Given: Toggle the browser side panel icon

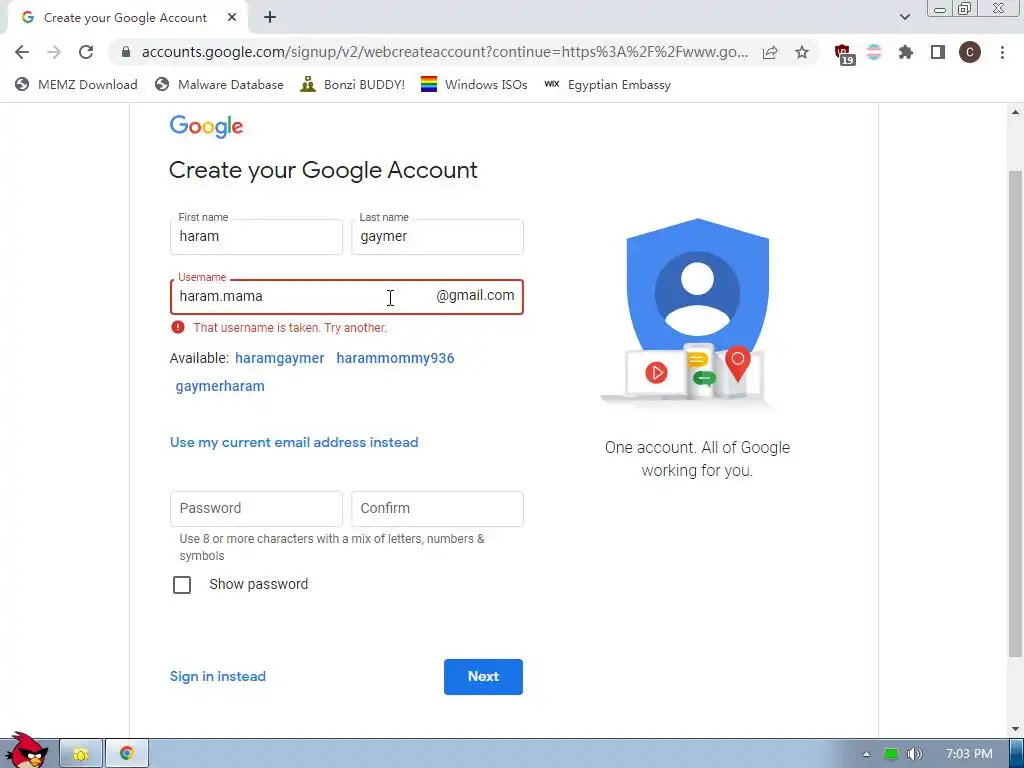Looking at the screenshot, I should (x=938, y=52).
